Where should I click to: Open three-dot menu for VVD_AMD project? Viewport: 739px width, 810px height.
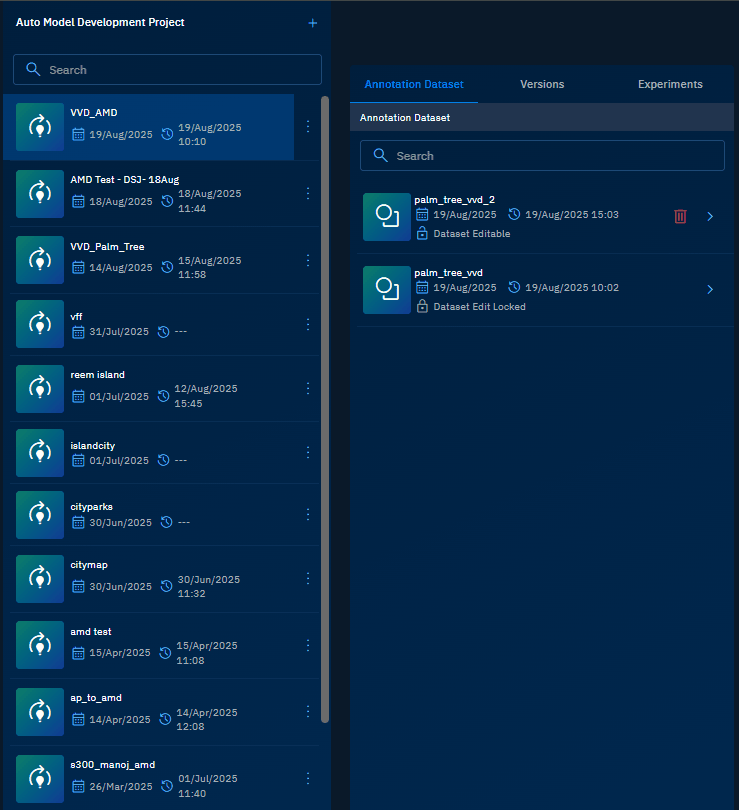(308, 127)
